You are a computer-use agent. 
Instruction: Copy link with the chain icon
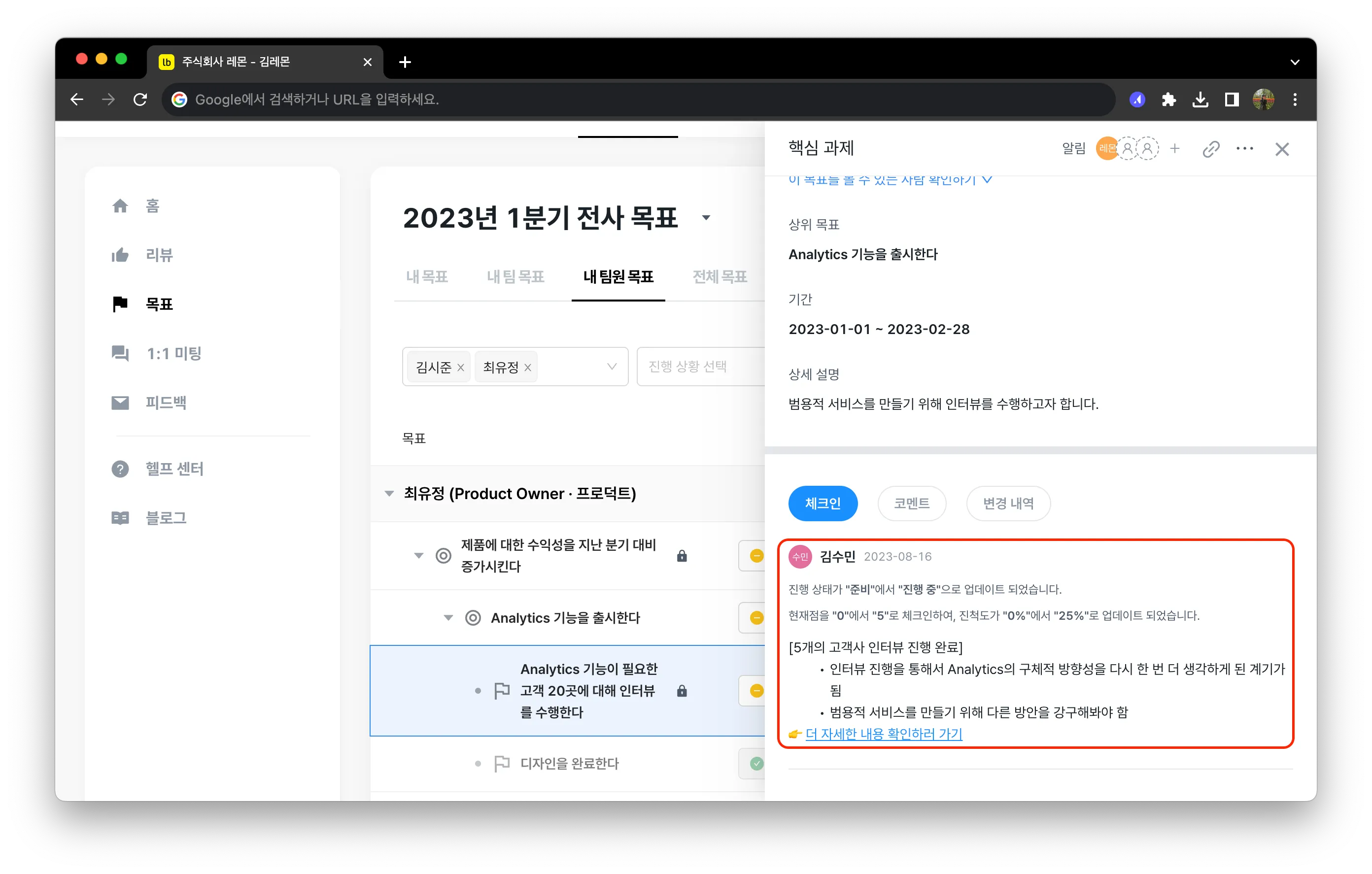pyautogui.click(x=1210, y=149)
